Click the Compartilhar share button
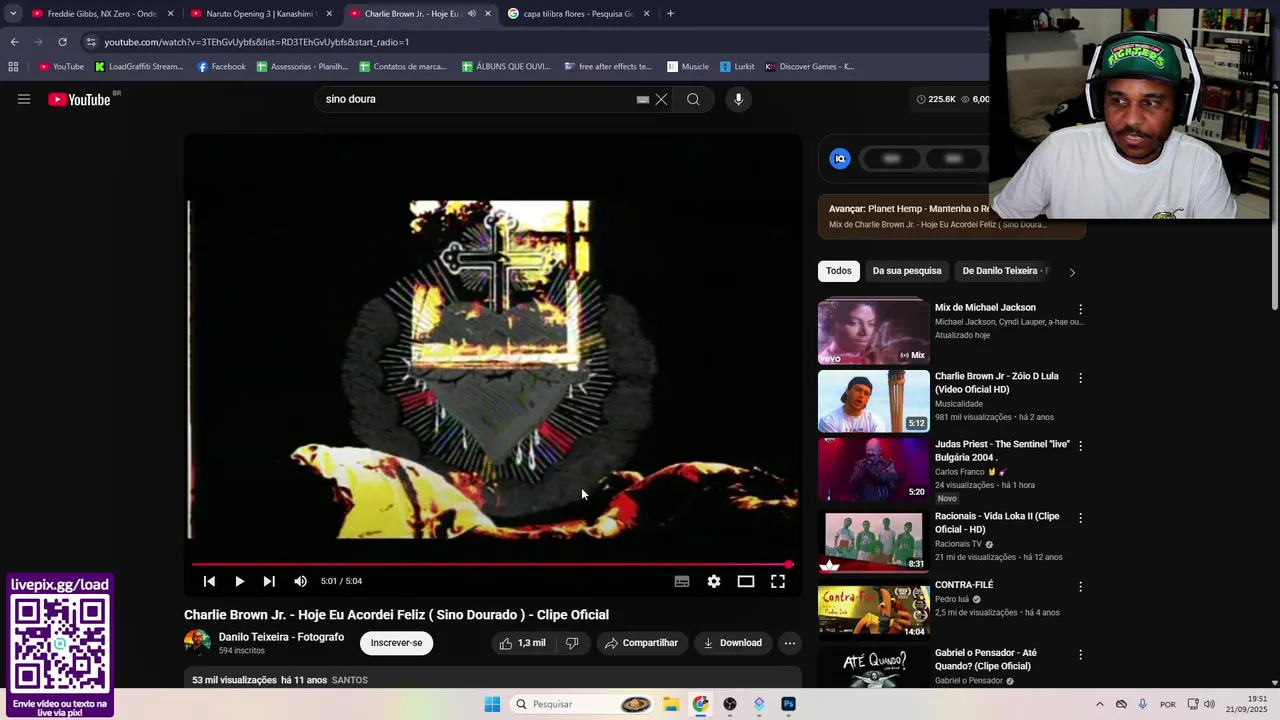The image size is (1280, 720). point(641,643)
